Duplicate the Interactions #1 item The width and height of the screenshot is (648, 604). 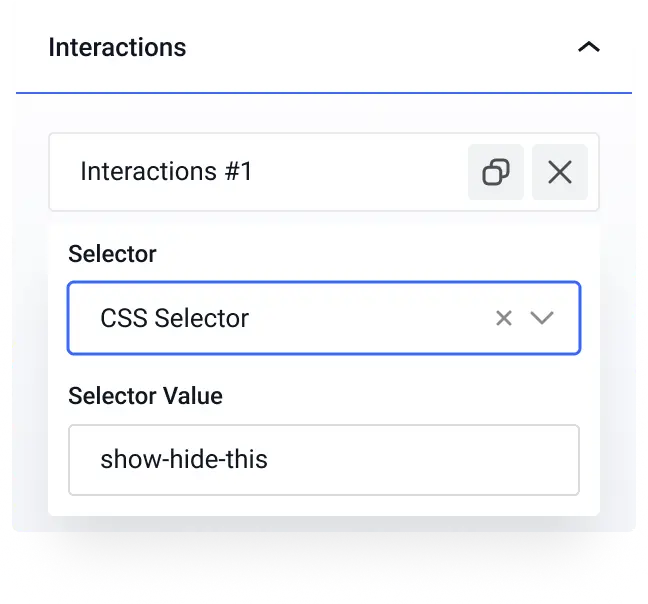point(496,172)
